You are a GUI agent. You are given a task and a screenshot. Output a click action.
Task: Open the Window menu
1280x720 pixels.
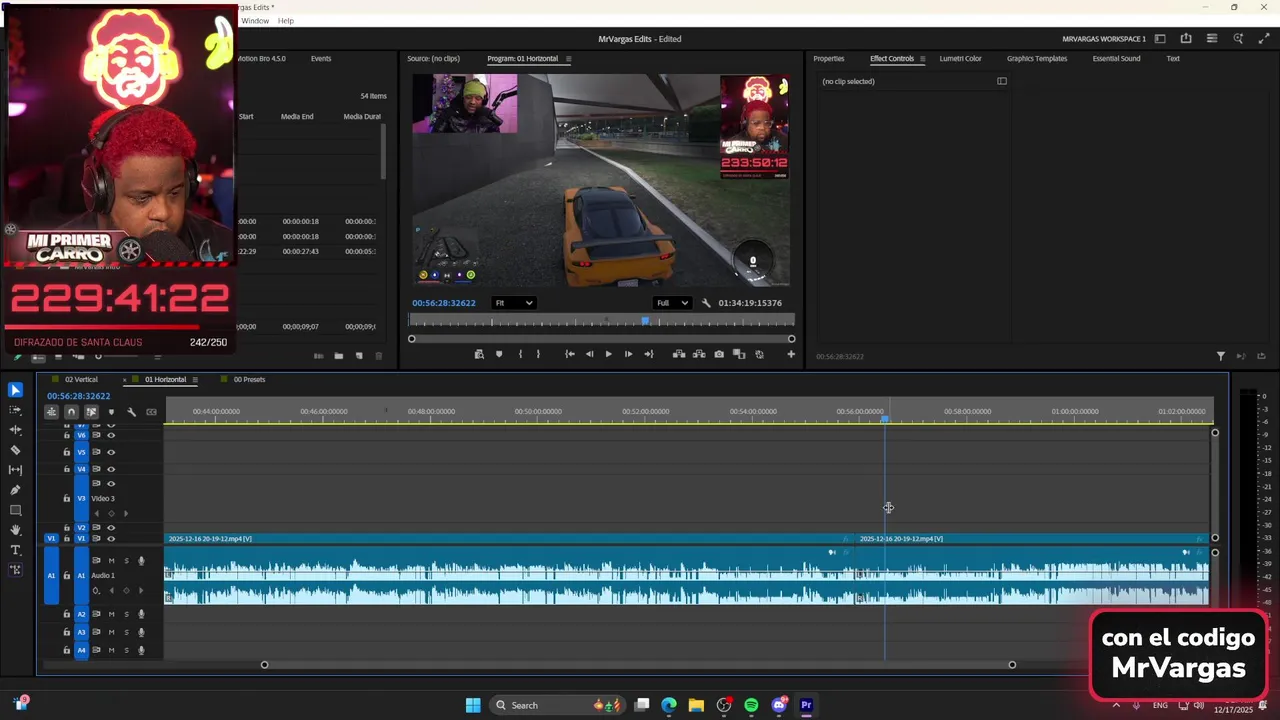click(x=255, y=21)
